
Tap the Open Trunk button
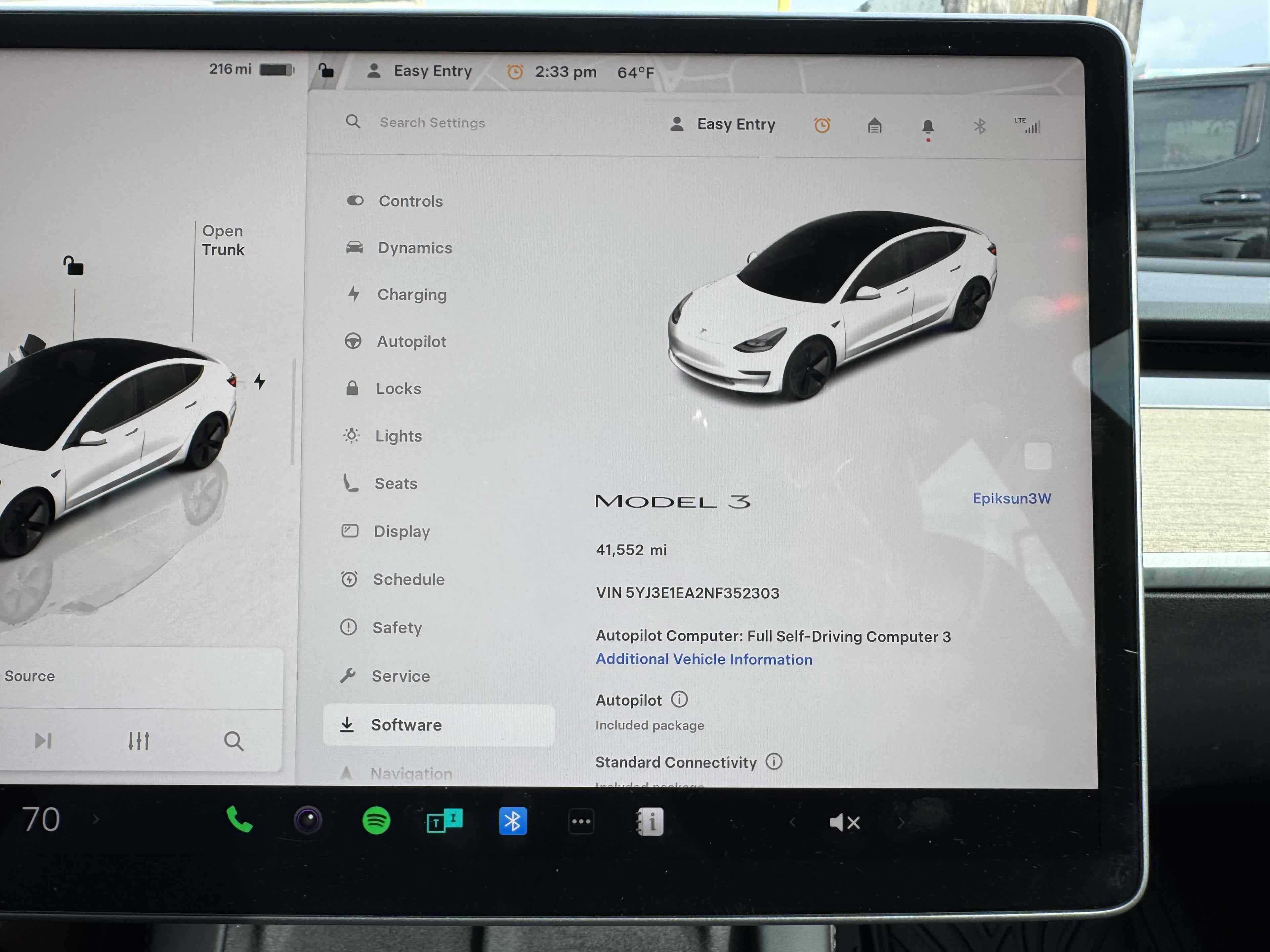click(x=223, y=240)
